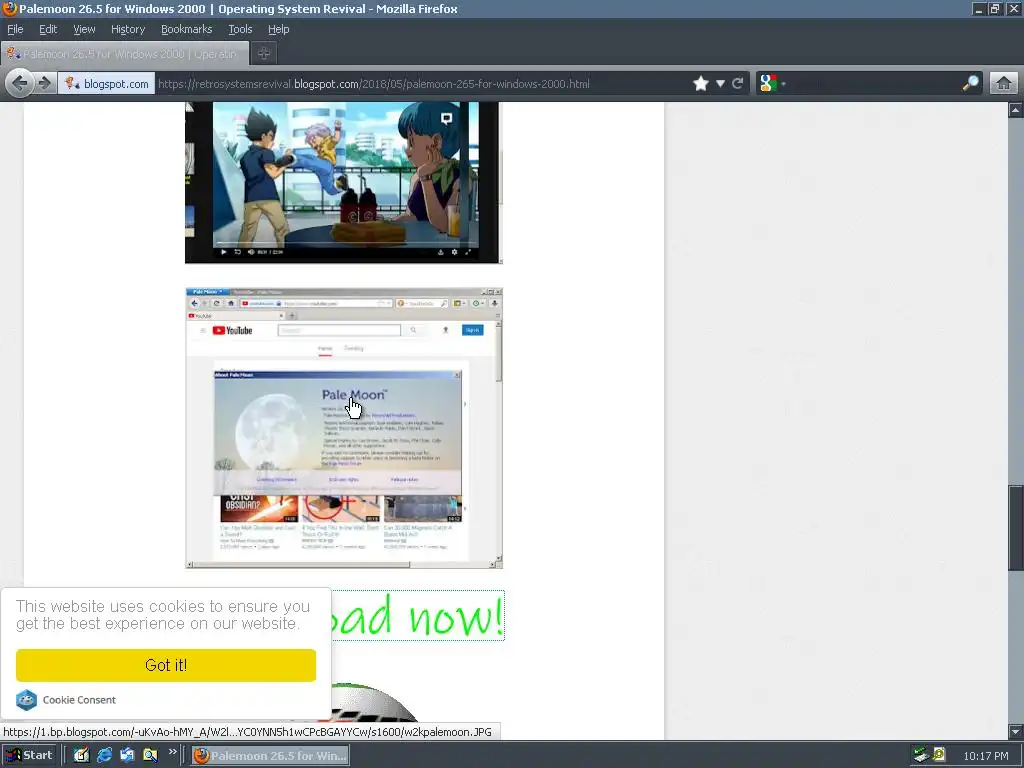Open the View menu

84,29
